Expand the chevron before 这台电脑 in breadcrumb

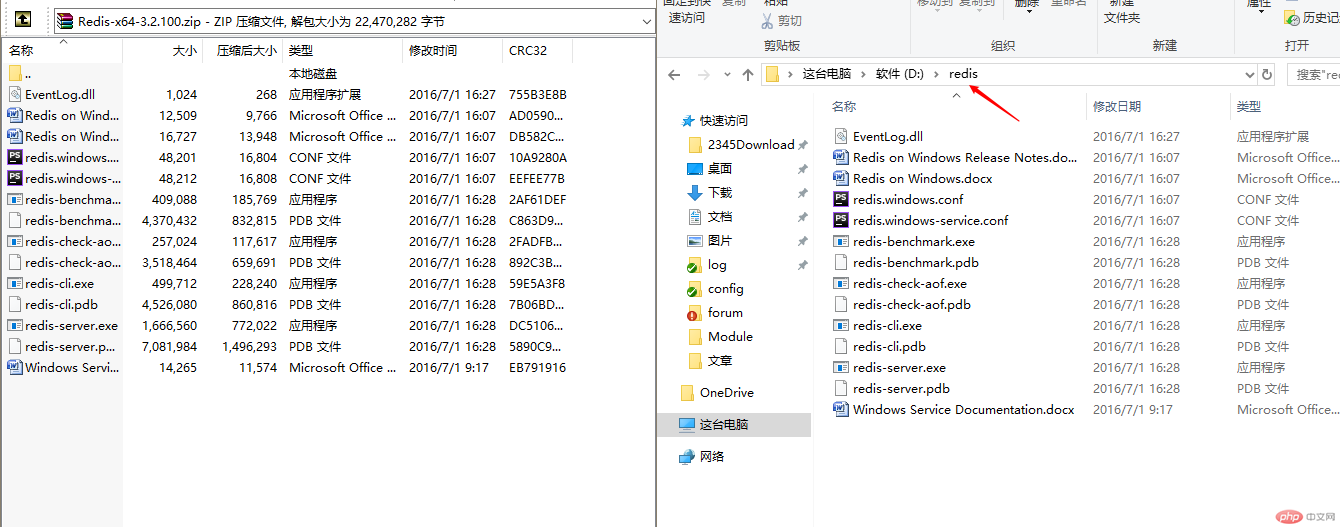(790, 74)
